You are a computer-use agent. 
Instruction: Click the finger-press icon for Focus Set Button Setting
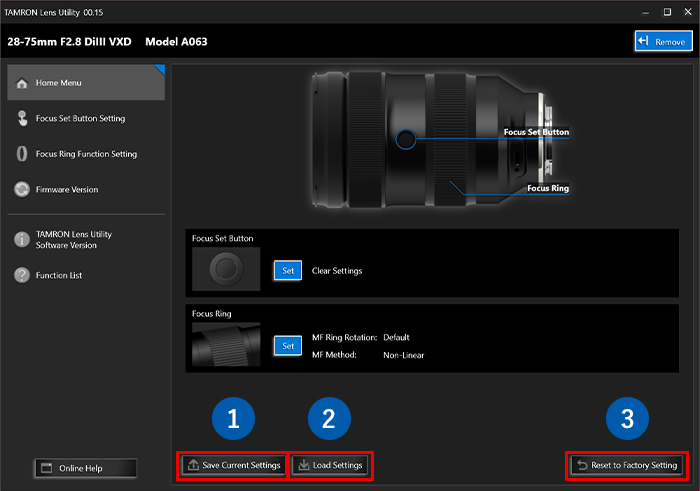tap(22, 118)
